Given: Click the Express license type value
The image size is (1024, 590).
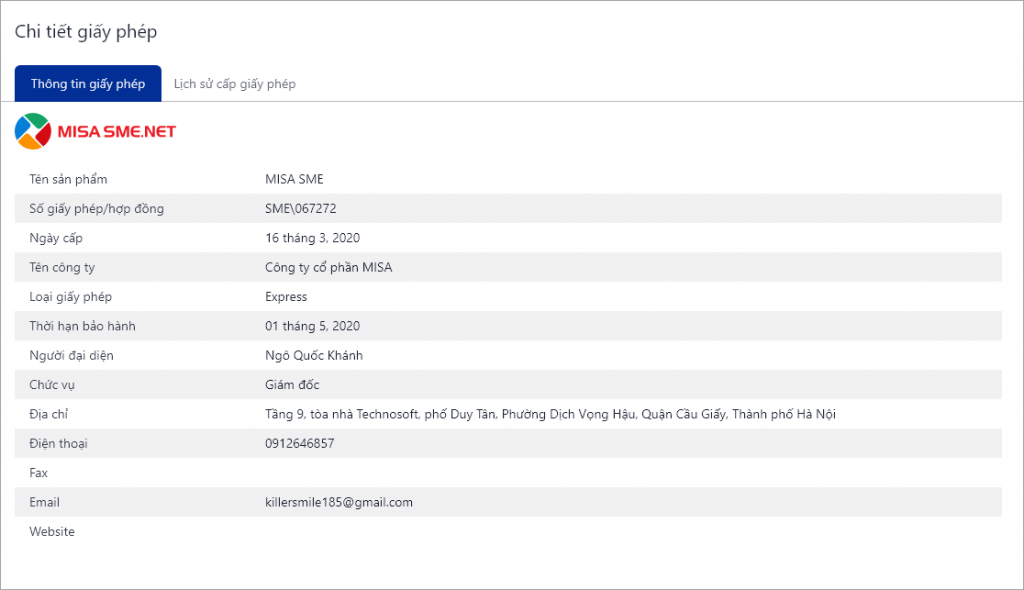Looking at the screenshot, I should point(286,297).
